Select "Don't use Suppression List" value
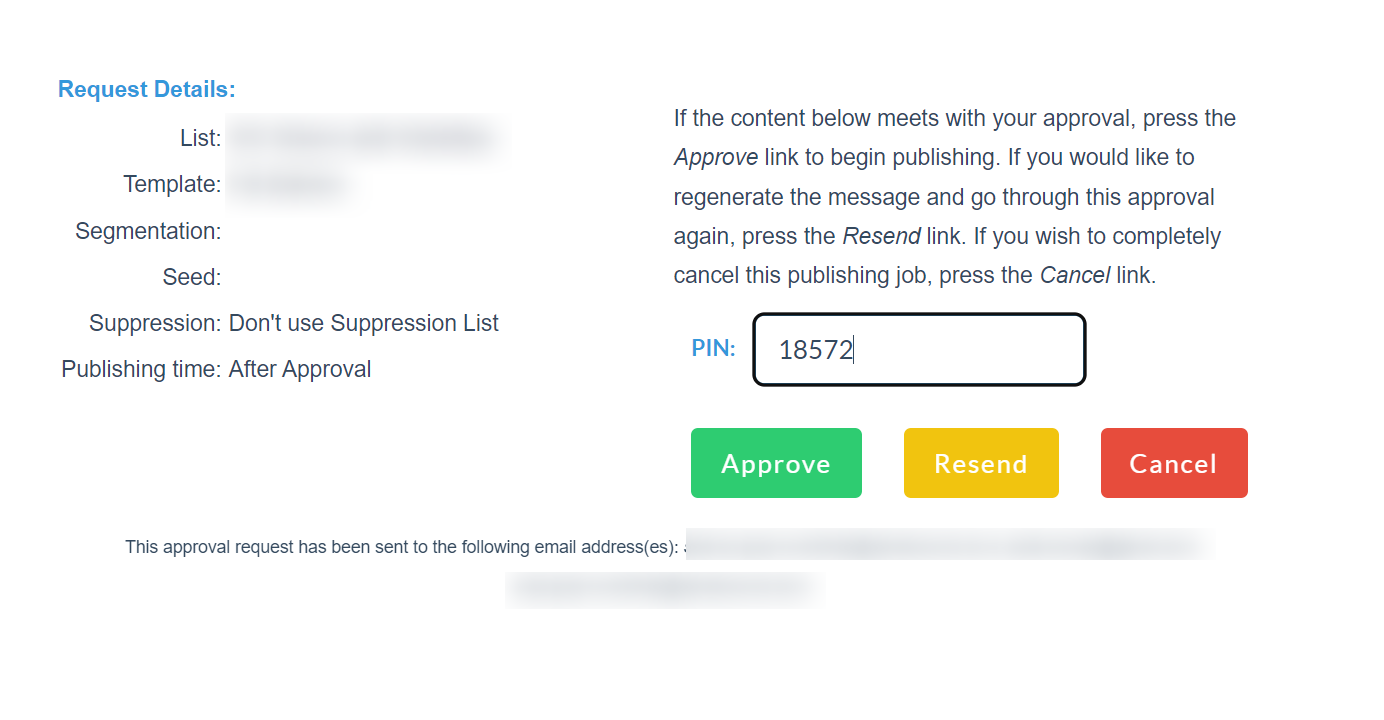1384x720 pixels. (363, 323)
